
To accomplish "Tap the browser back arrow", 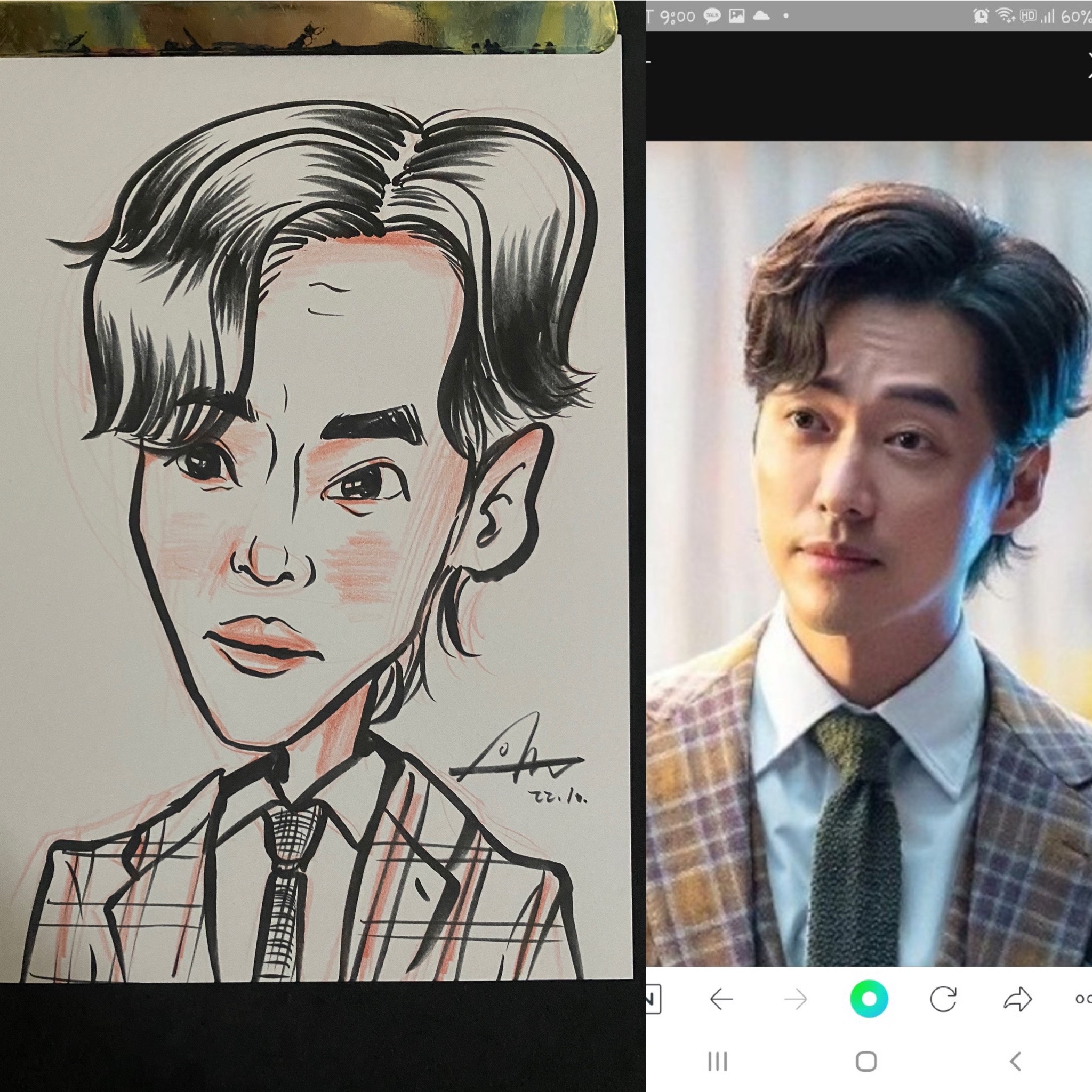I will pos(721,999).
